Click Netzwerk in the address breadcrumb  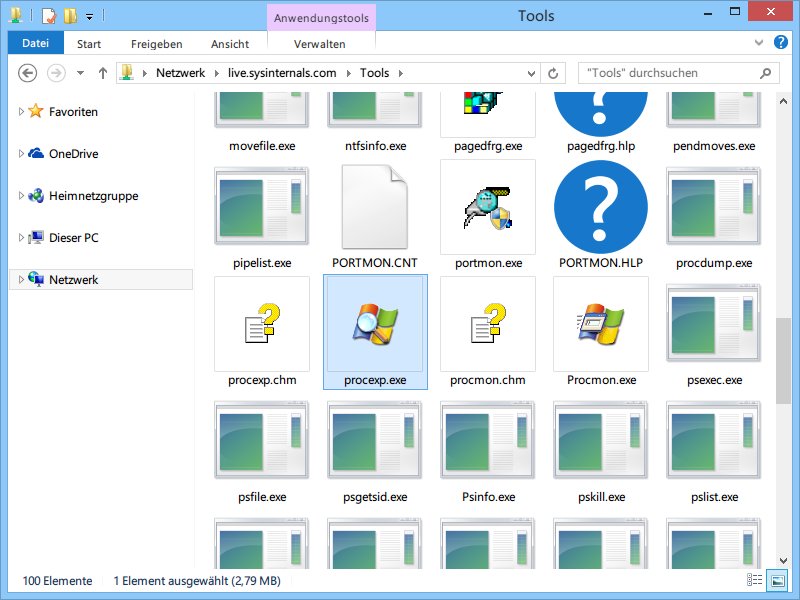(181, 73)
